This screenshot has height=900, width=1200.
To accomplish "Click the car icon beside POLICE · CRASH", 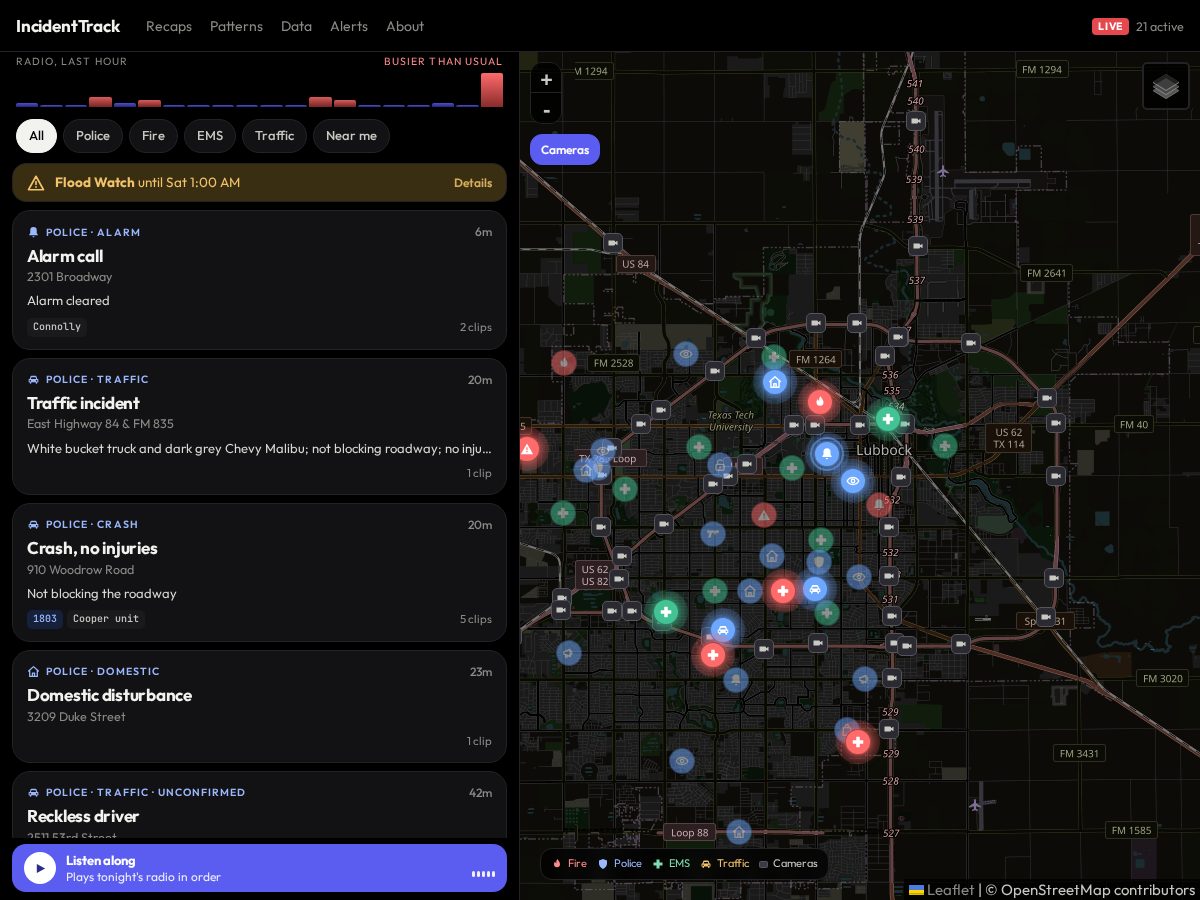I will click(34, 524).
